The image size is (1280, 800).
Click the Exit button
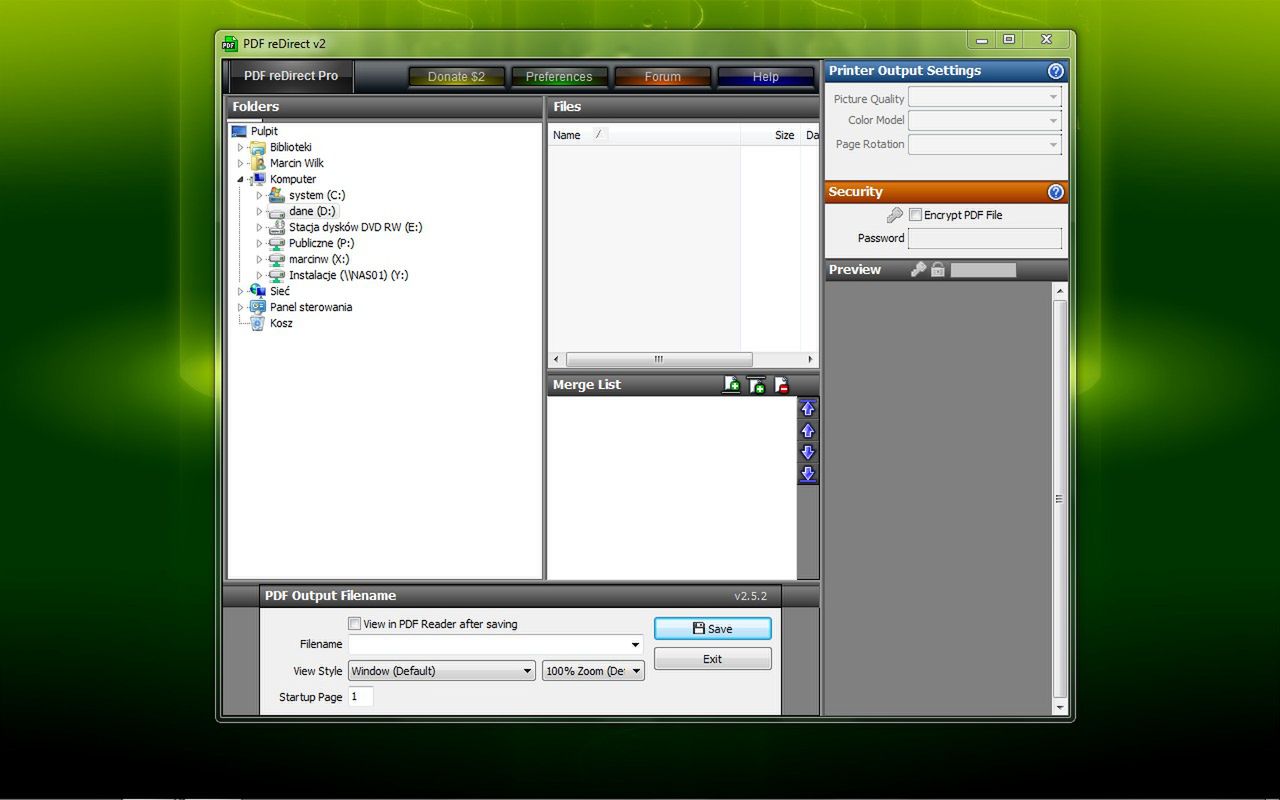(713, 659)
